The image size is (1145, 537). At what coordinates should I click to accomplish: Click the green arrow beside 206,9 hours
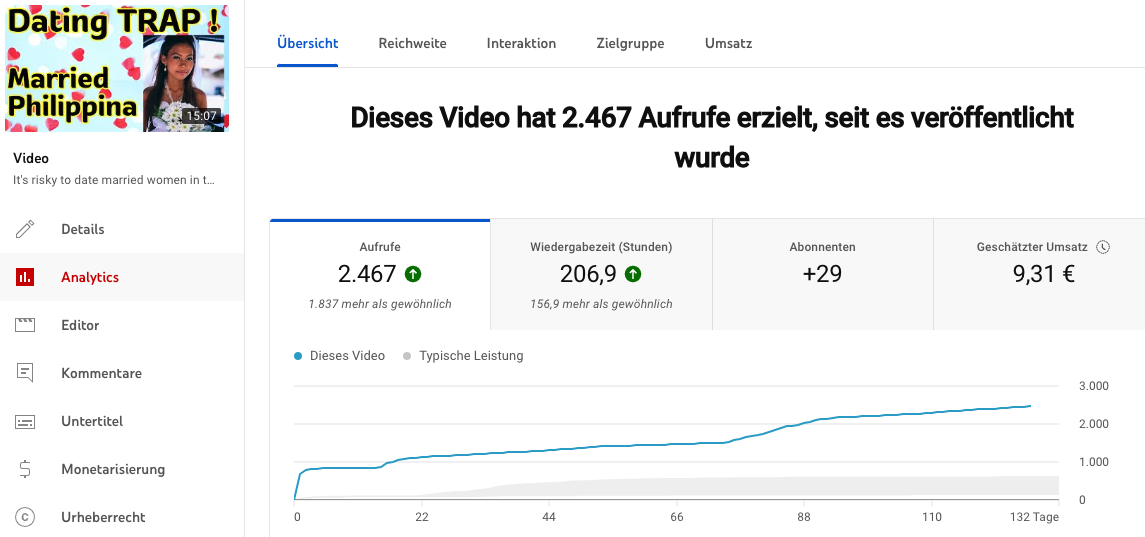tap(633, 274)
